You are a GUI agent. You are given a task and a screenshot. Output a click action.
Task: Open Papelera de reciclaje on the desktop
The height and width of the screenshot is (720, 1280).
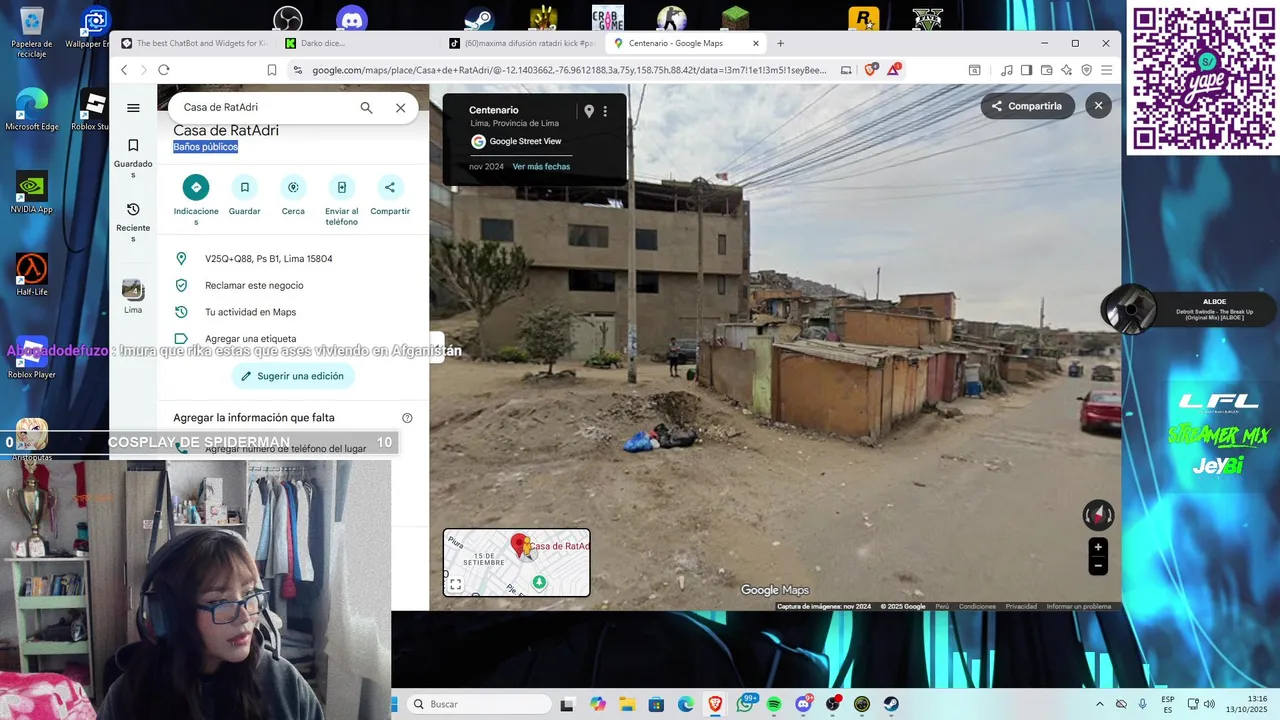tap(32, 31)
